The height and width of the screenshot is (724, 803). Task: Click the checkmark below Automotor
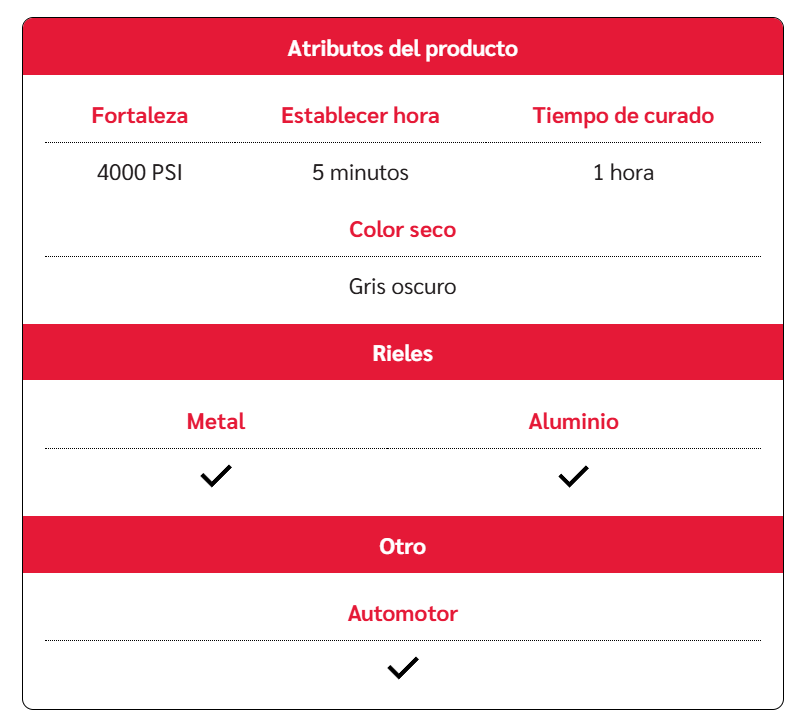tap(402, 668)
